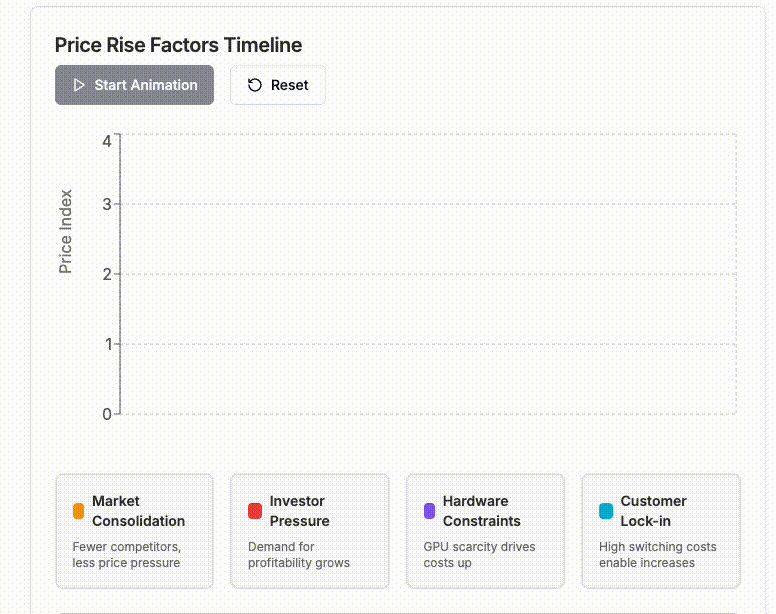Click 'High switching costs enable increases' description
Viewport: 776px width, 614px height.
658,555
